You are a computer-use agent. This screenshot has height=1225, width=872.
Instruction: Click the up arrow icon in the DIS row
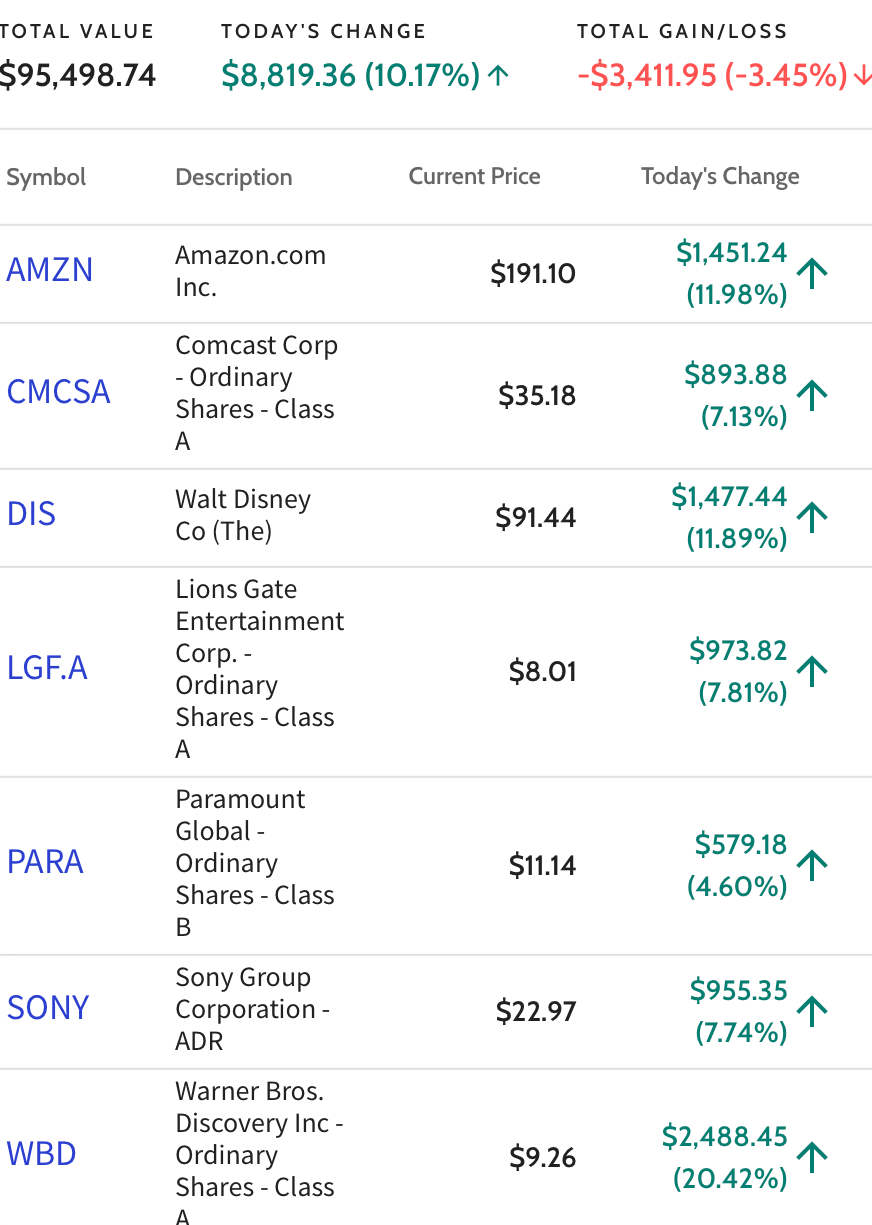point(813,516)
